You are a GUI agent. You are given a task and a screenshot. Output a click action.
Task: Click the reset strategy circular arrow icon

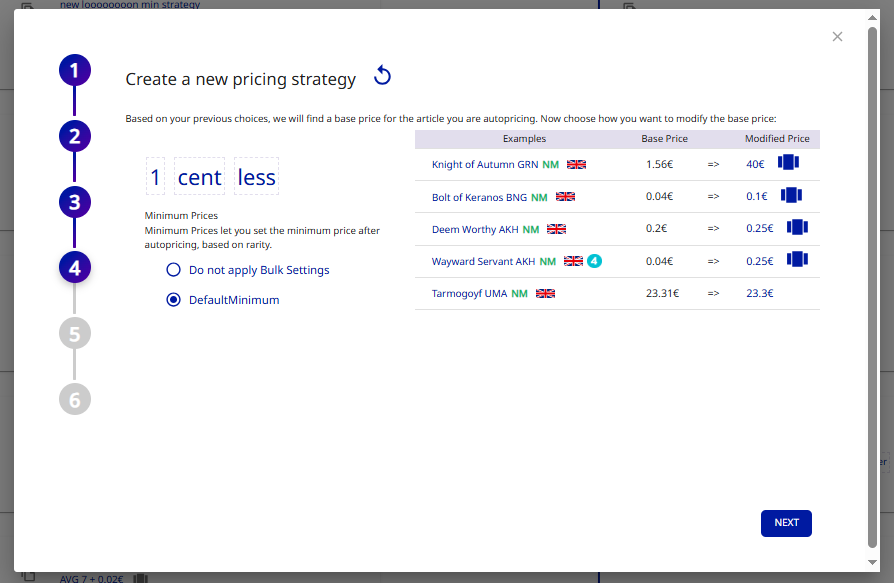pos(383,75)
